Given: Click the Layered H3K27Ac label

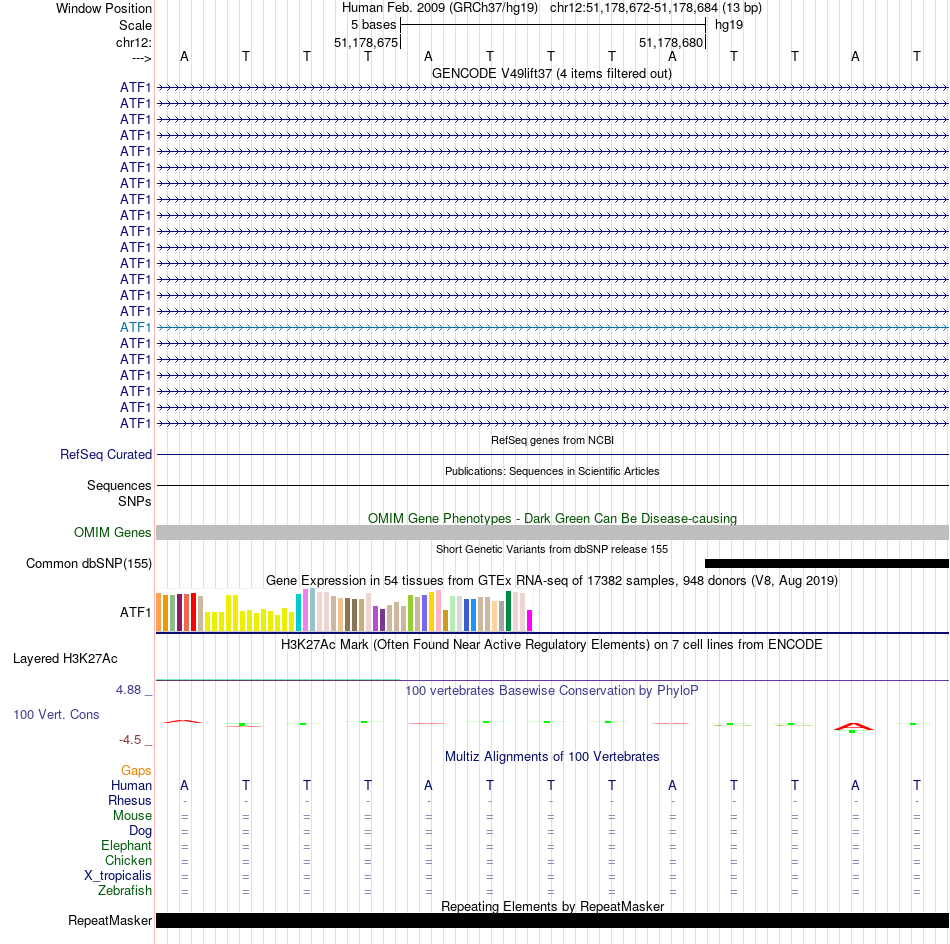Looking at the screenshot, I should click(x=65, y=659).
